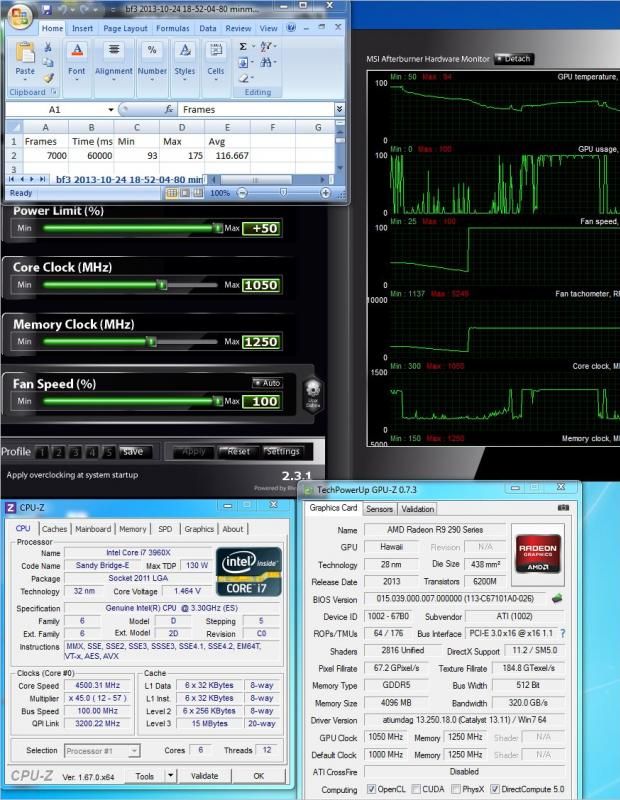This screenshot has height=800, width=620.
Task: Open Afterburner Settings
Action: (283, 452)
